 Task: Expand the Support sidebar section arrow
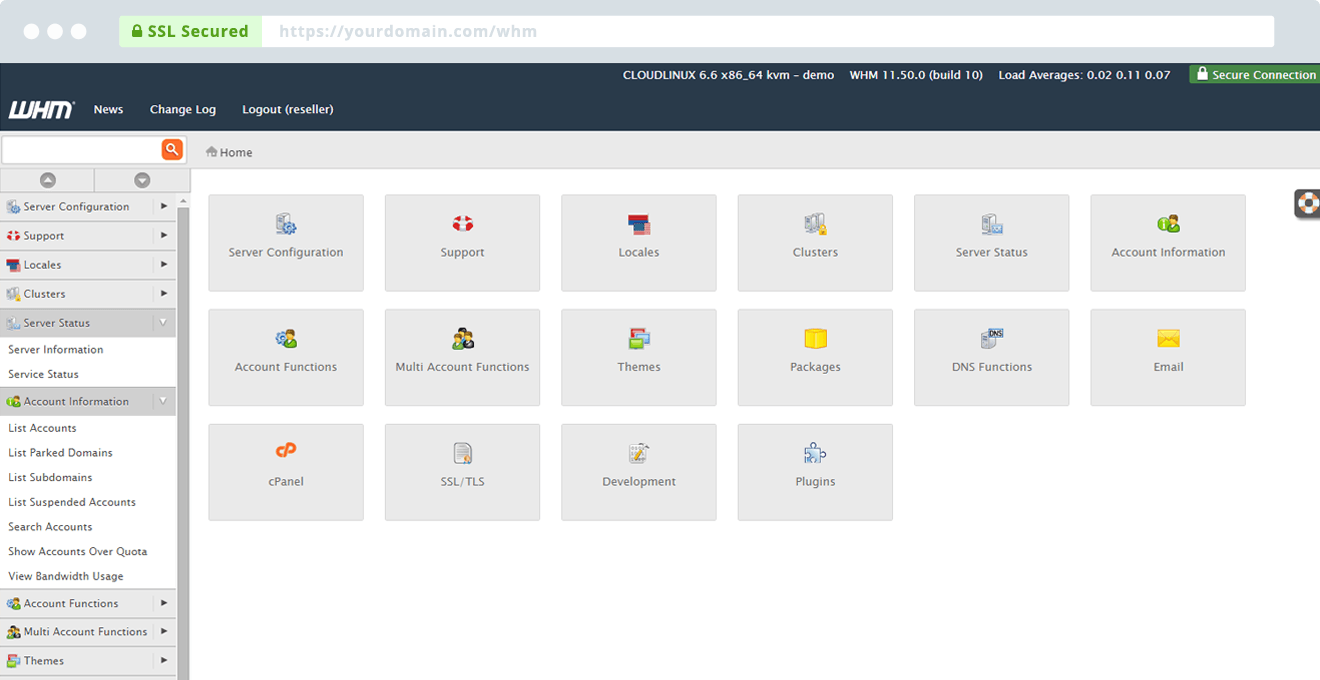pos(164,235)
